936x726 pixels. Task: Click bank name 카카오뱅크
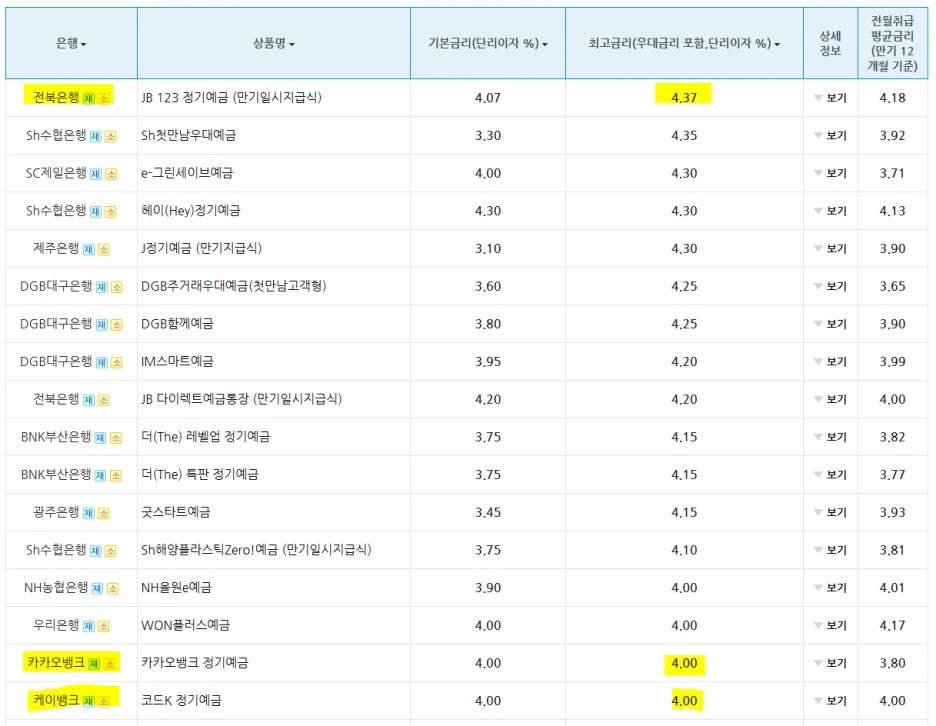[56, 663]
